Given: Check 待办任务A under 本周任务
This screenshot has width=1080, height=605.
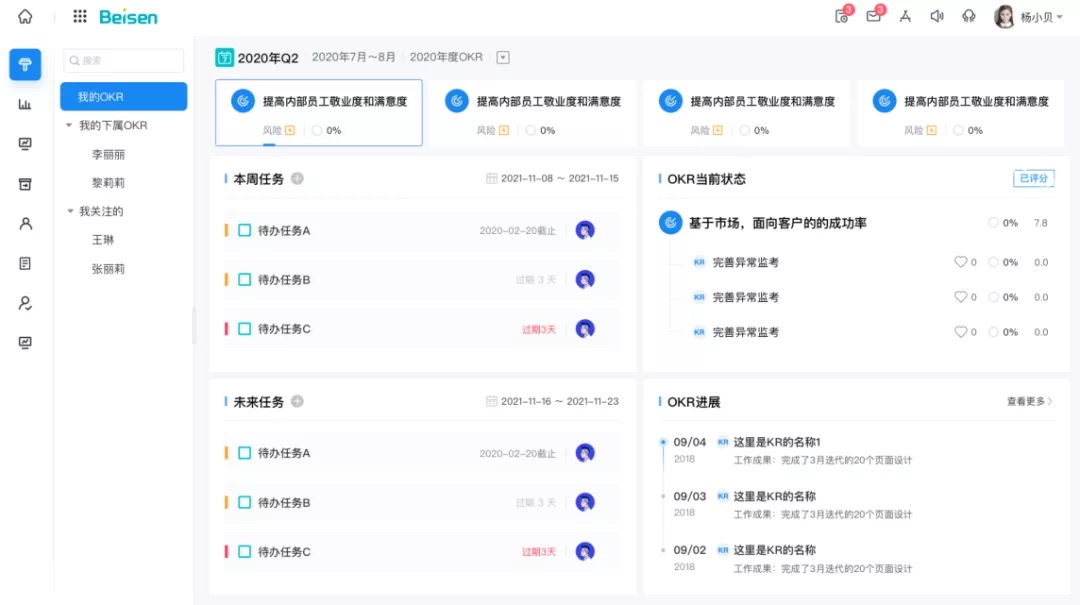Looking at the screenshot, I should (x=245, y=230).
